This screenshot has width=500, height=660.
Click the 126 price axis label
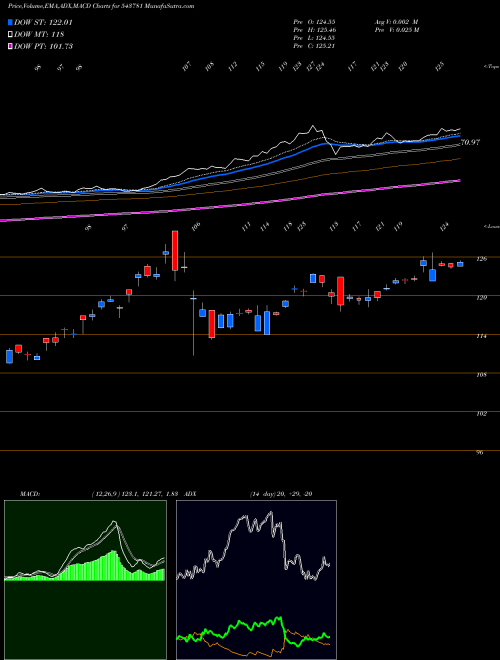[481, 258]
